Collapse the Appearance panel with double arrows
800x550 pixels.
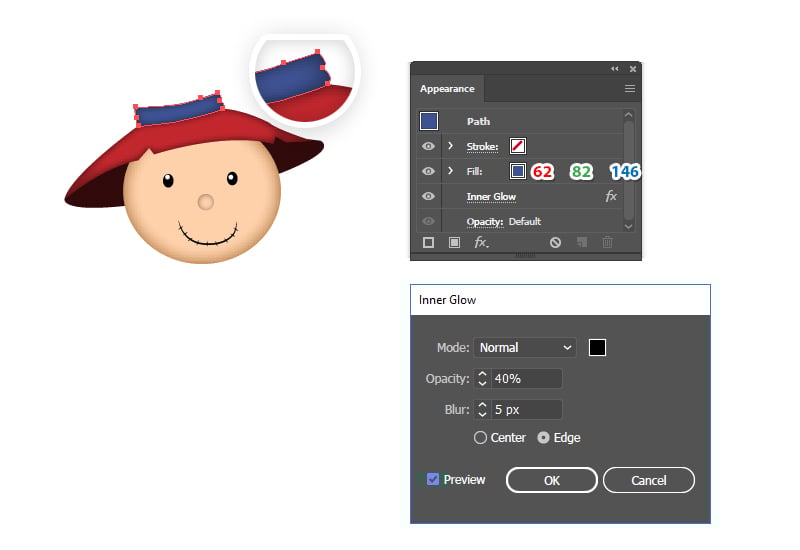[x=616, y=68]
